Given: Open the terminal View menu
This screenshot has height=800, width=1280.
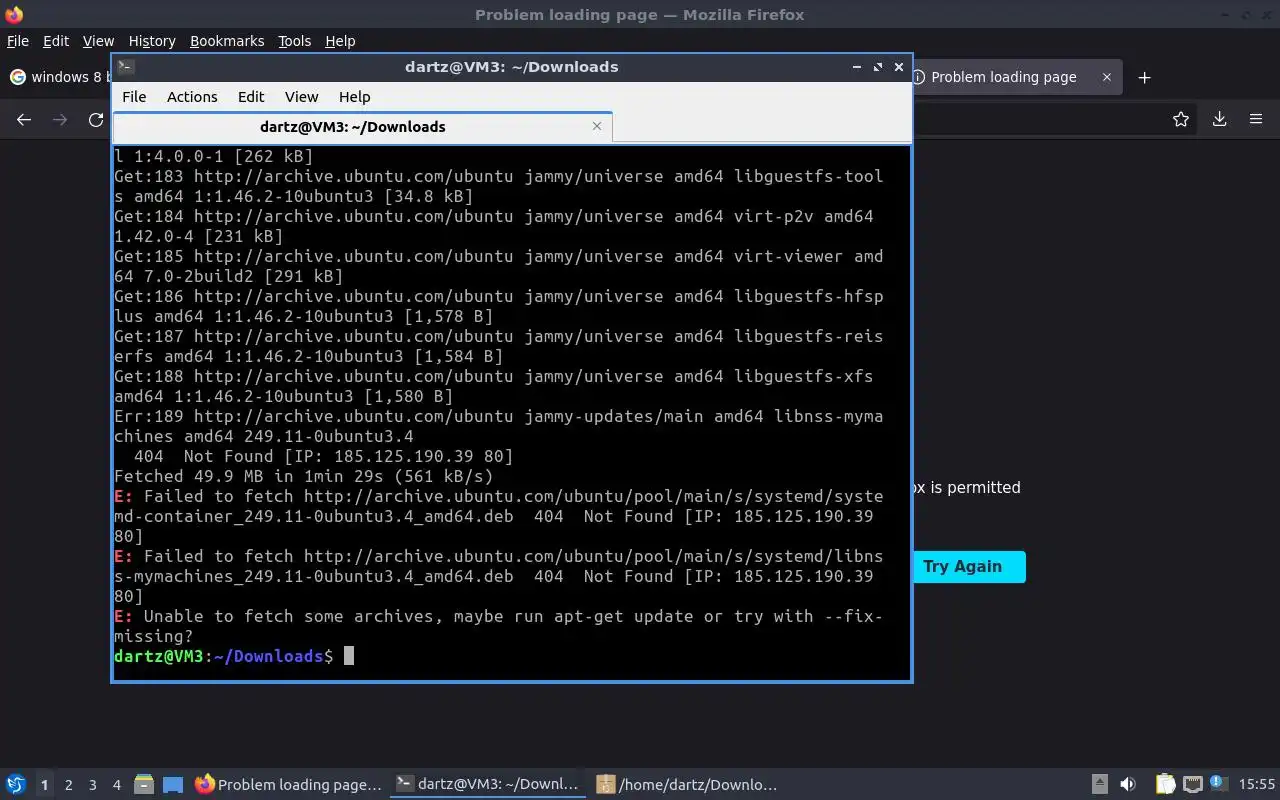Looking at the screenshot, I should (x=301, y=97).
